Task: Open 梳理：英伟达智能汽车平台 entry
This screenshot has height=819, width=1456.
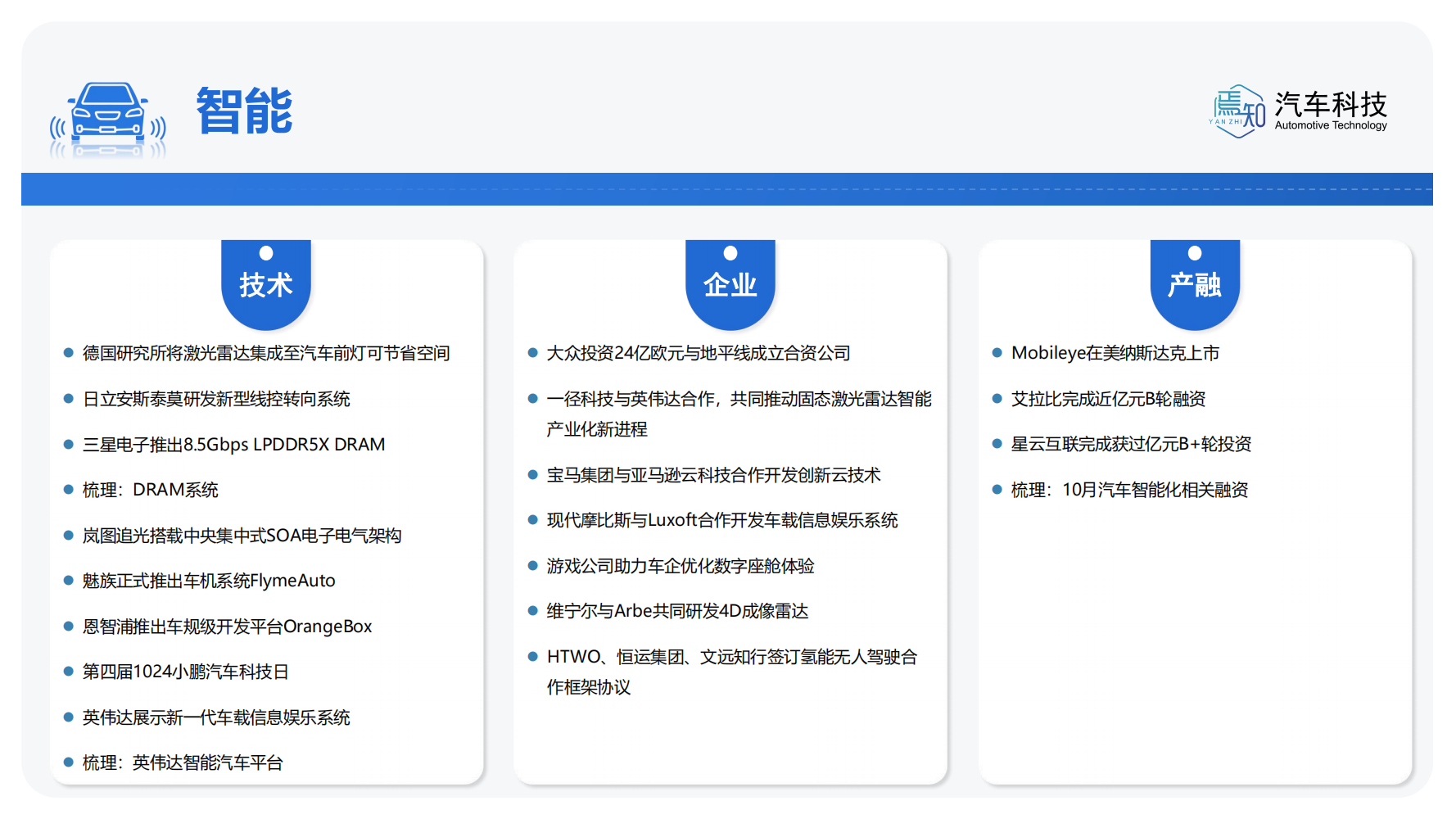Action: 183,762
